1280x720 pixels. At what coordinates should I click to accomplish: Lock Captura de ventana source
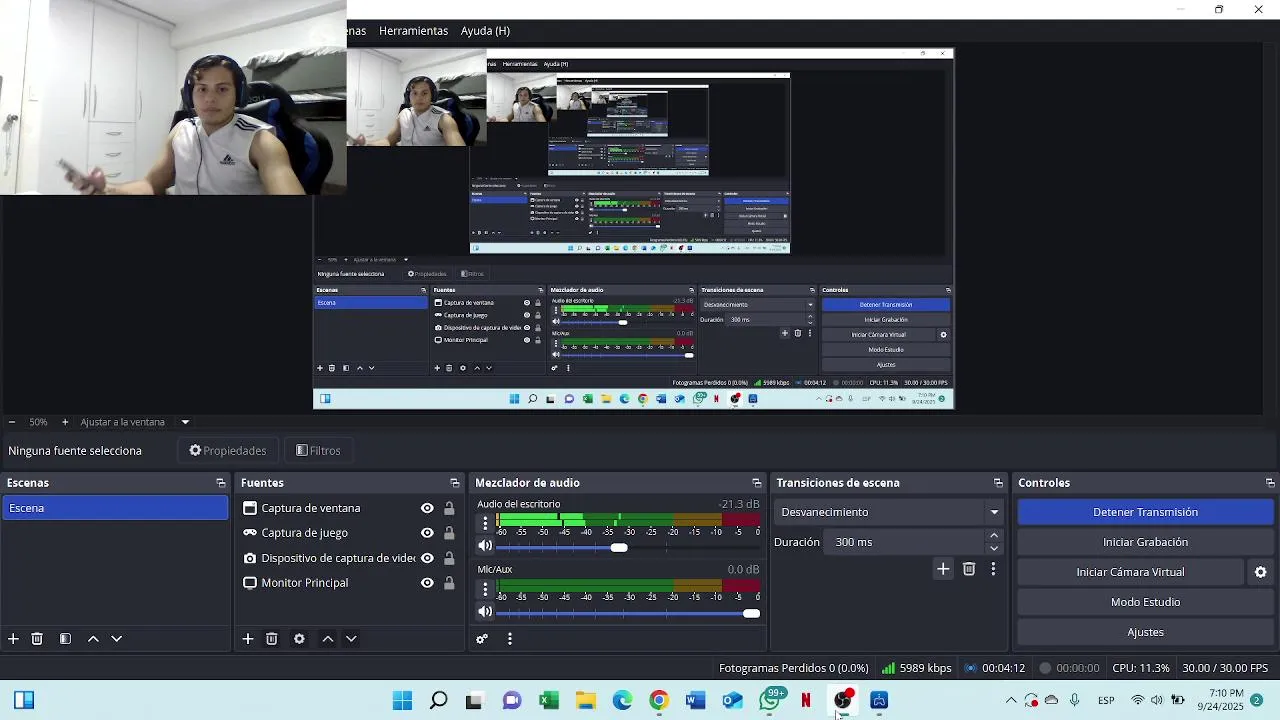coord(449,508)
